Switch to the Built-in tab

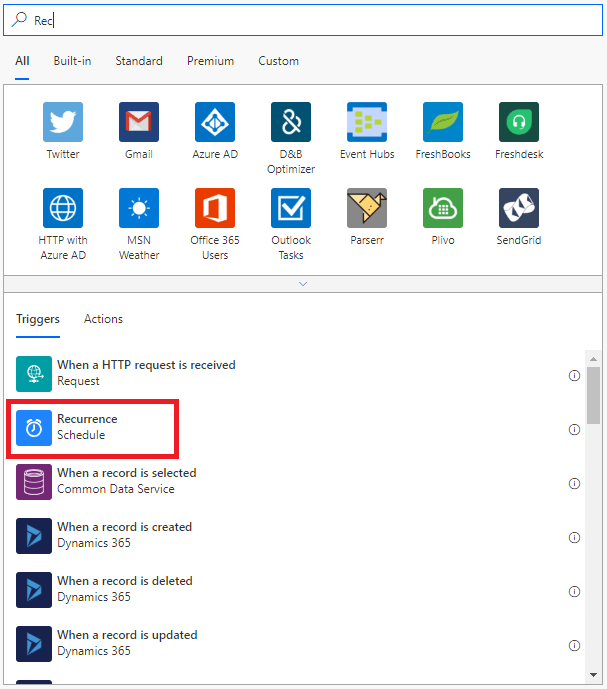click(73, 61)
